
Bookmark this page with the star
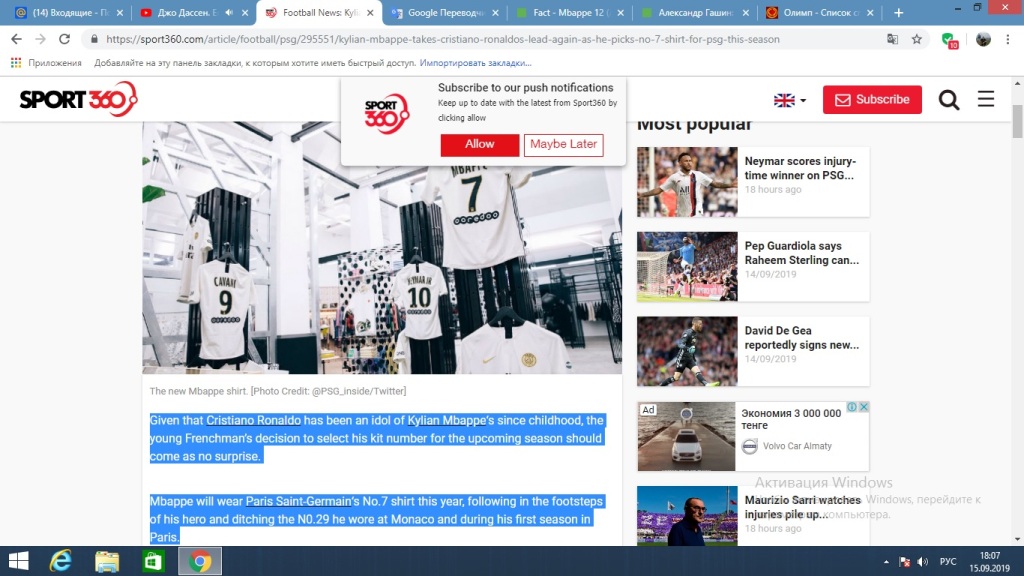[x=917, y=39]
